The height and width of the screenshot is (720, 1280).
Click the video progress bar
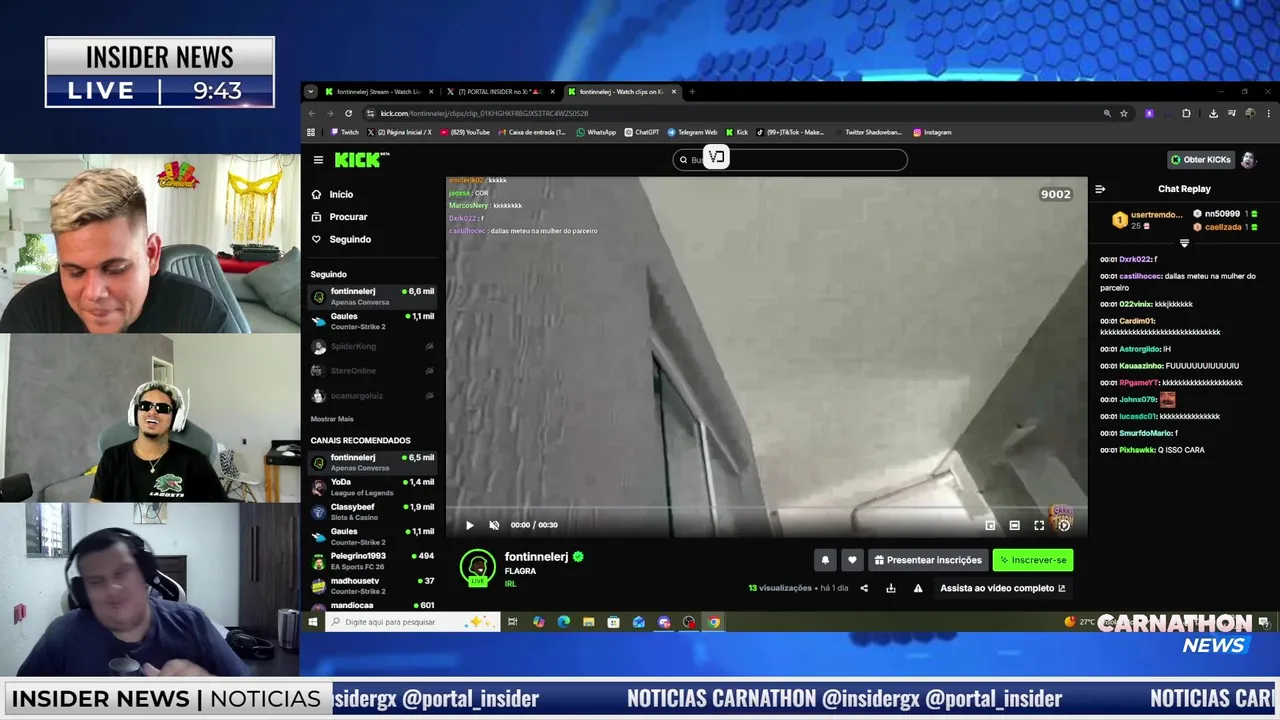pos(766,508)
